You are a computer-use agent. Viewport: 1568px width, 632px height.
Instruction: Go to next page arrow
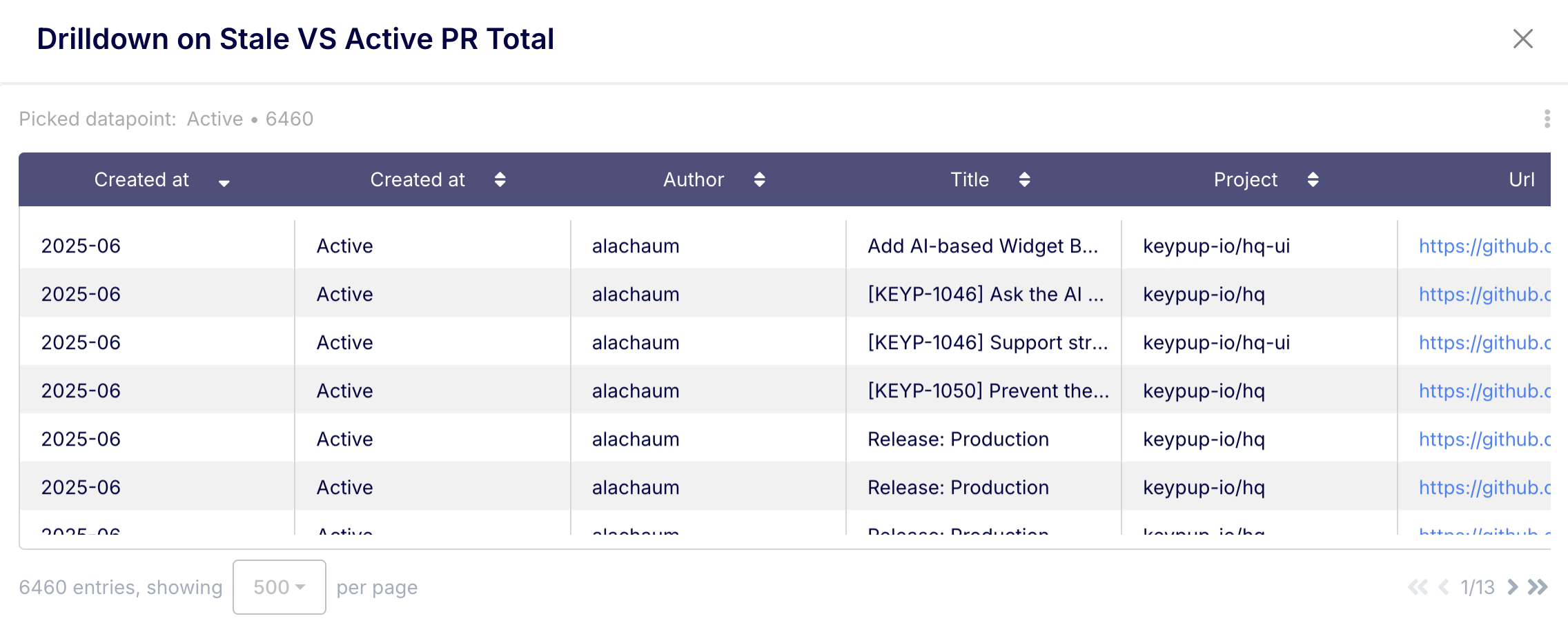tap(1512, 587)
